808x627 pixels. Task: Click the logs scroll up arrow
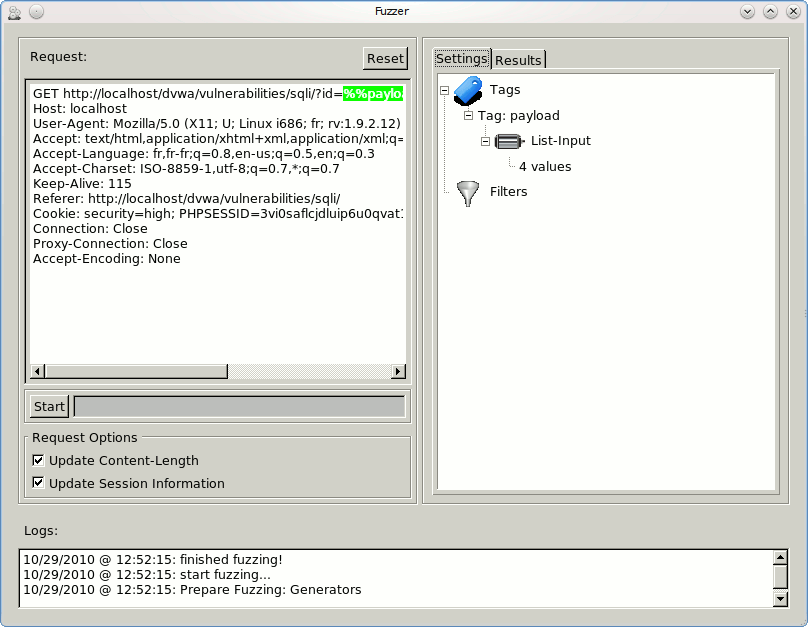pos(781,557)
